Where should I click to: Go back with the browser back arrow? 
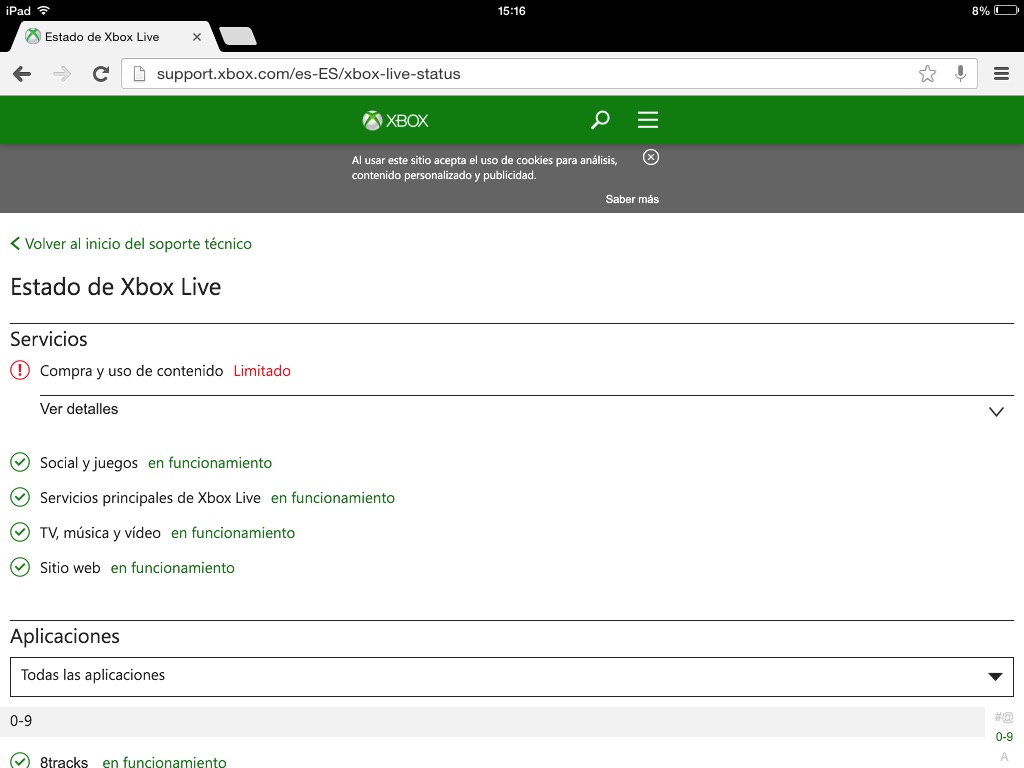pos(22,74)
